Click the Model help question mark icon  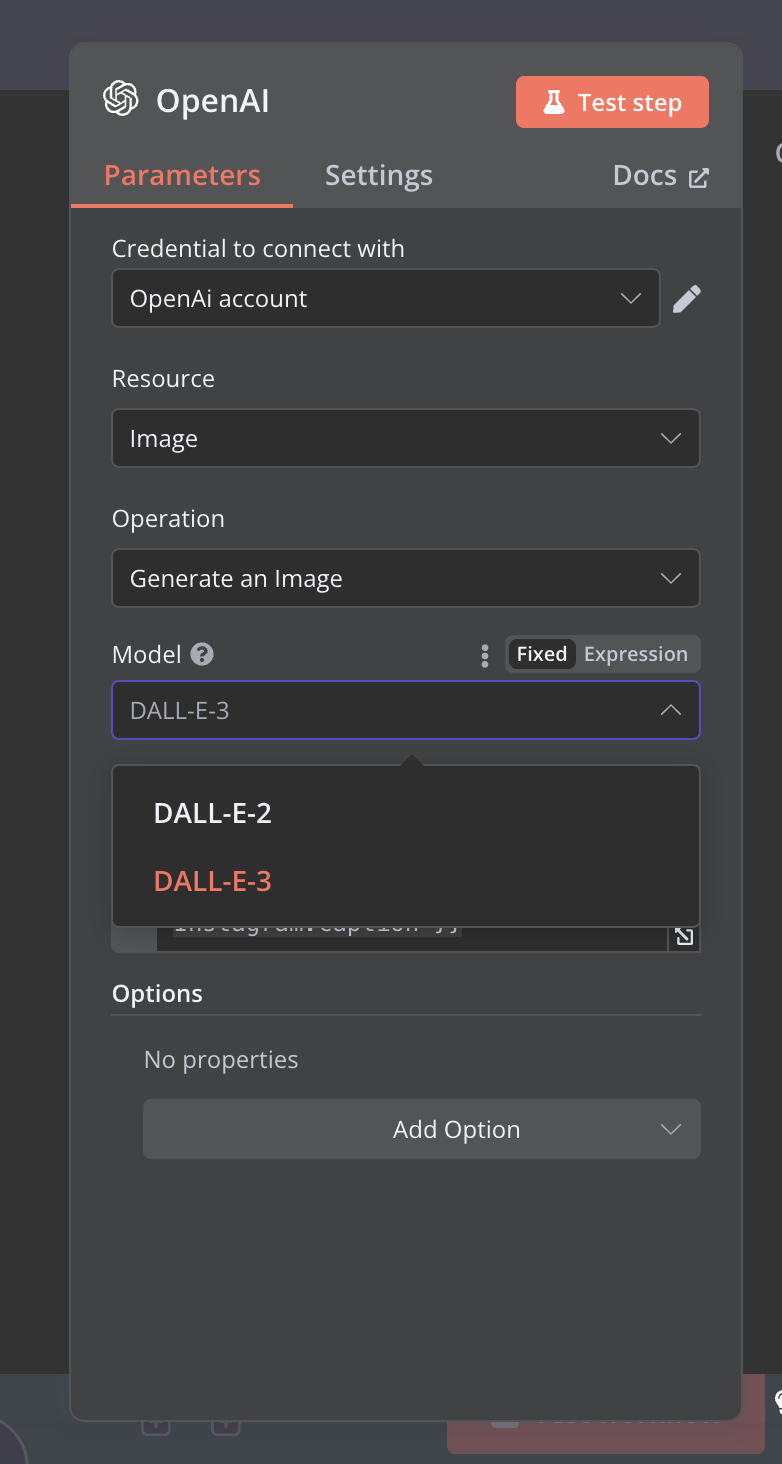point(203,655)
